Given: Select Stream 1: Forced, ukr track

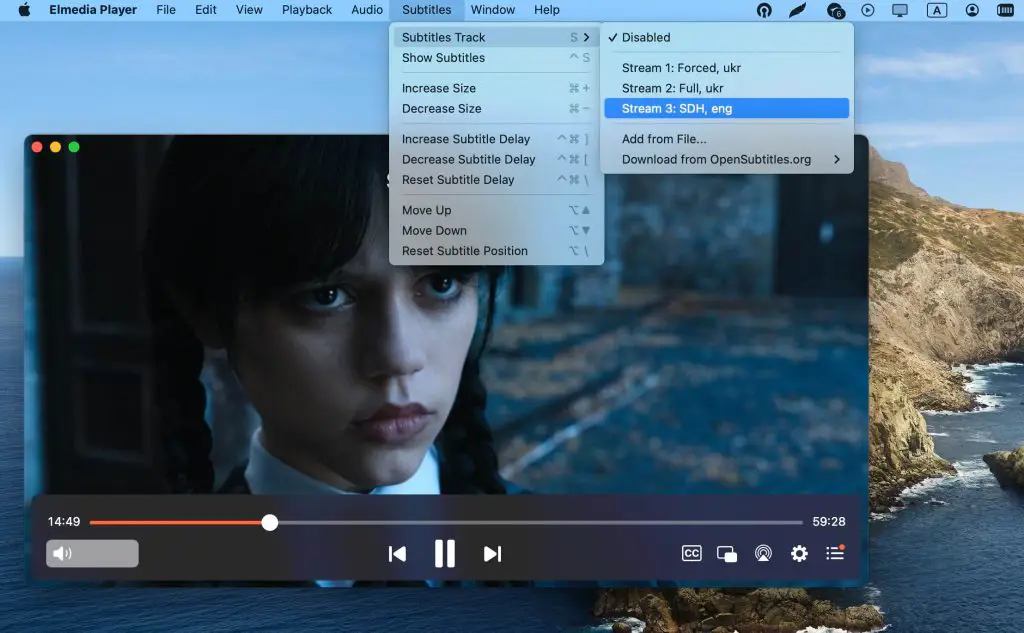Looking at the screenshot, I should 727,68.
